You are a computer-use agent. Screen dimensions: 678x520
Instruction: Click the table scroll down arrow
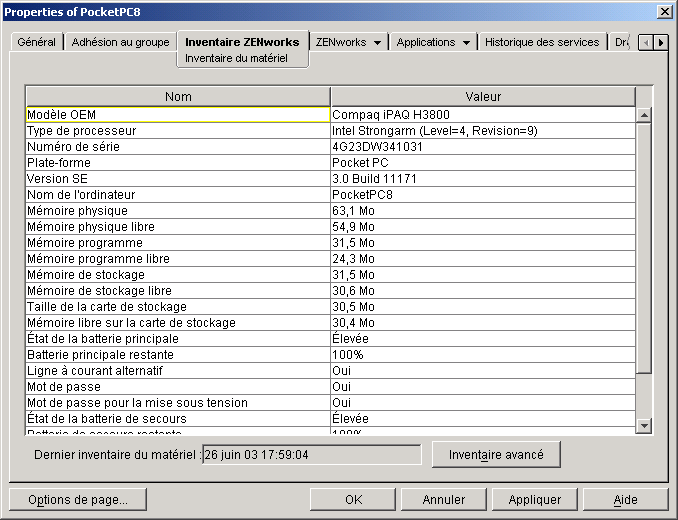(x=644, y=426)
